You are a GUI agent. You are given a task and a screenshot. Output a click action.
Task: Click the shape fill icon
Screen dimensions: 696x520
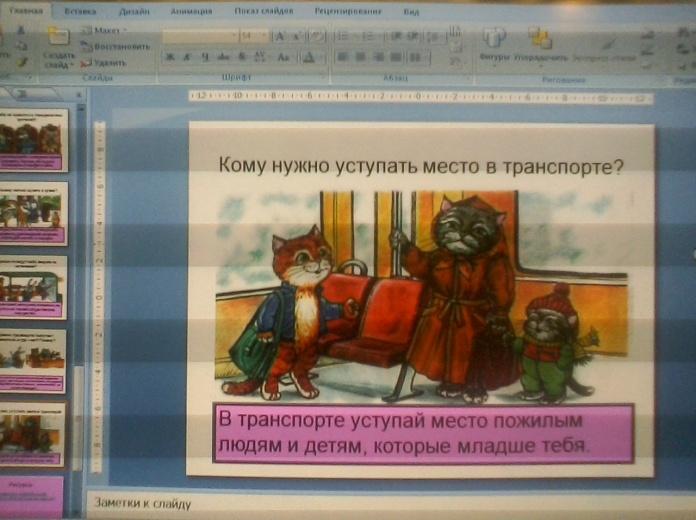click(x=648, y=34)
